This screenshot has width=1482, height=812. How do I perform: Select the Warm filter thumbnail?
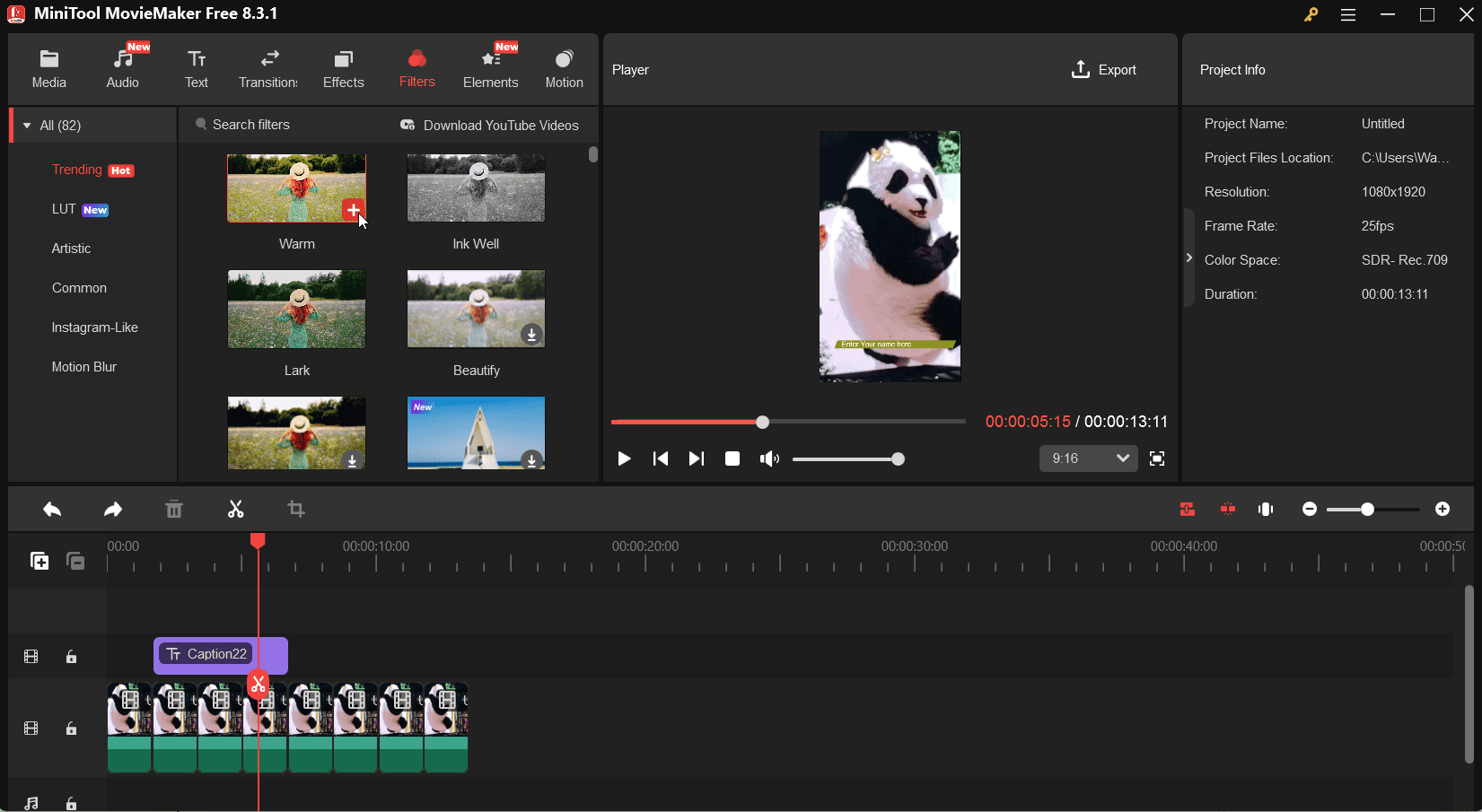tap(296, 188)
